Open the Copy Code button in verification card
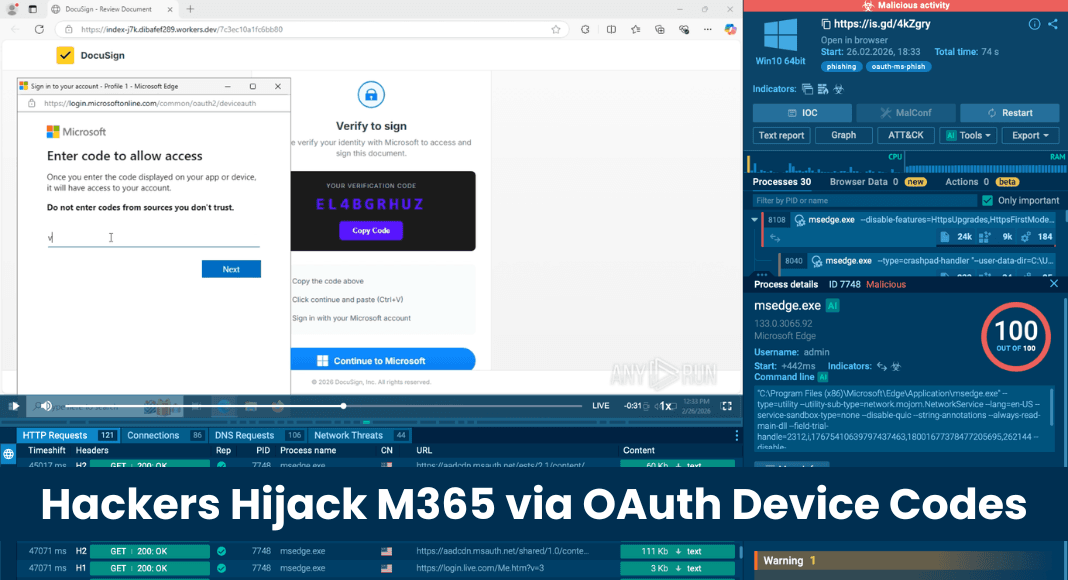1068x580 pixels. point(370,230)
